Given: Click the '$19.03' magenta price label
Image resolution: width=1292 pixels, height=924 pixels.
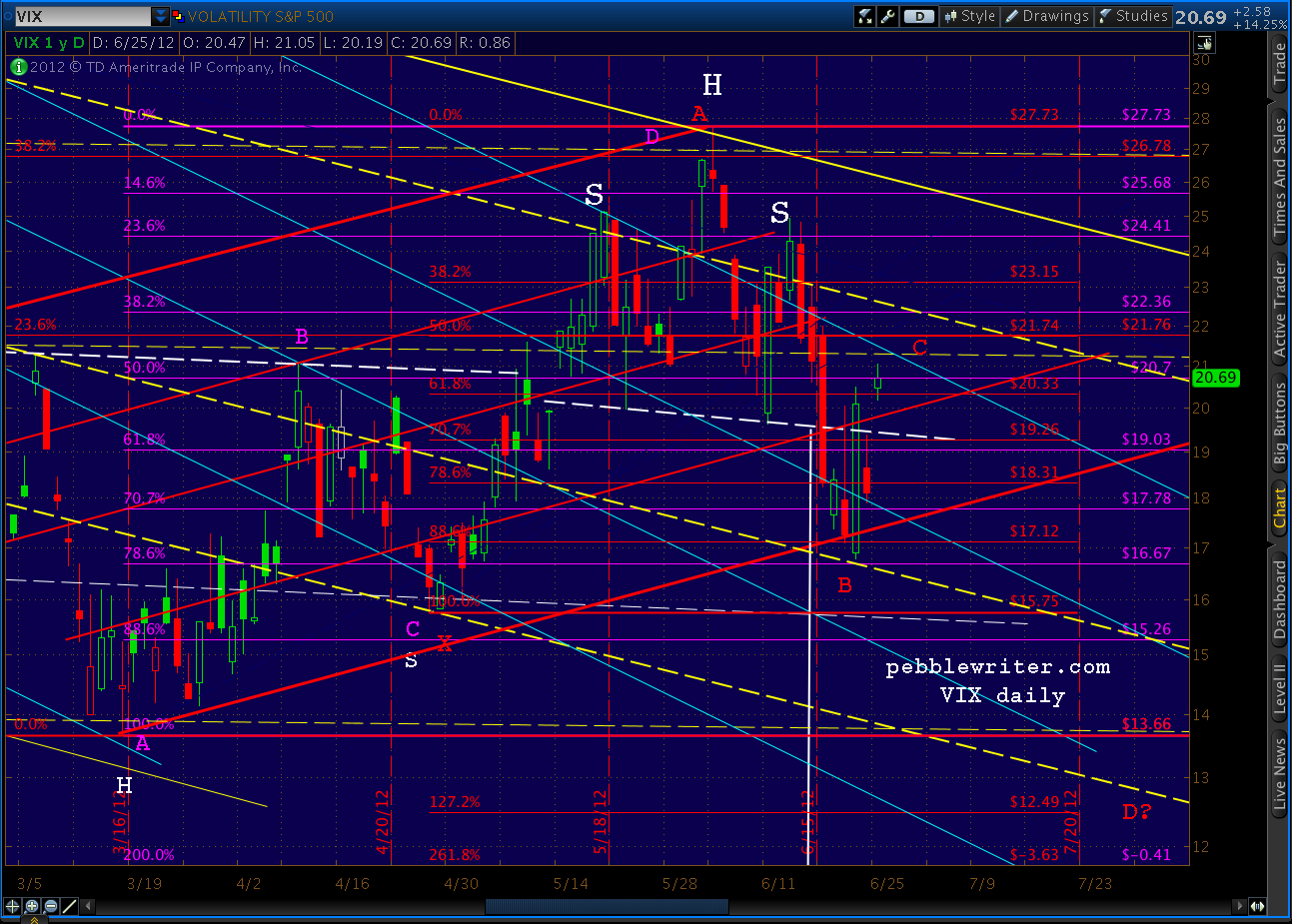Looking at the screenshot, I should [1146, 440].
